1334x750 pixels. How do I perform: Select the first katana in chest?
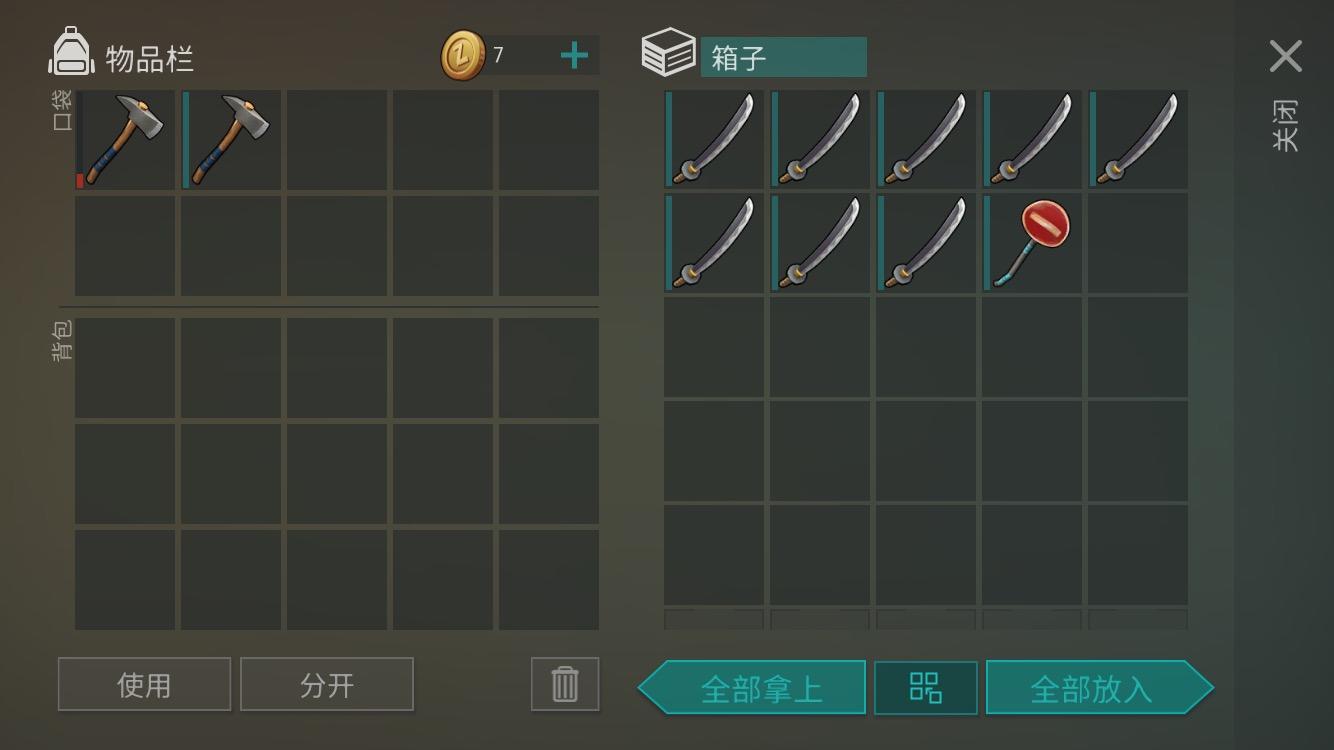point(714,139)
